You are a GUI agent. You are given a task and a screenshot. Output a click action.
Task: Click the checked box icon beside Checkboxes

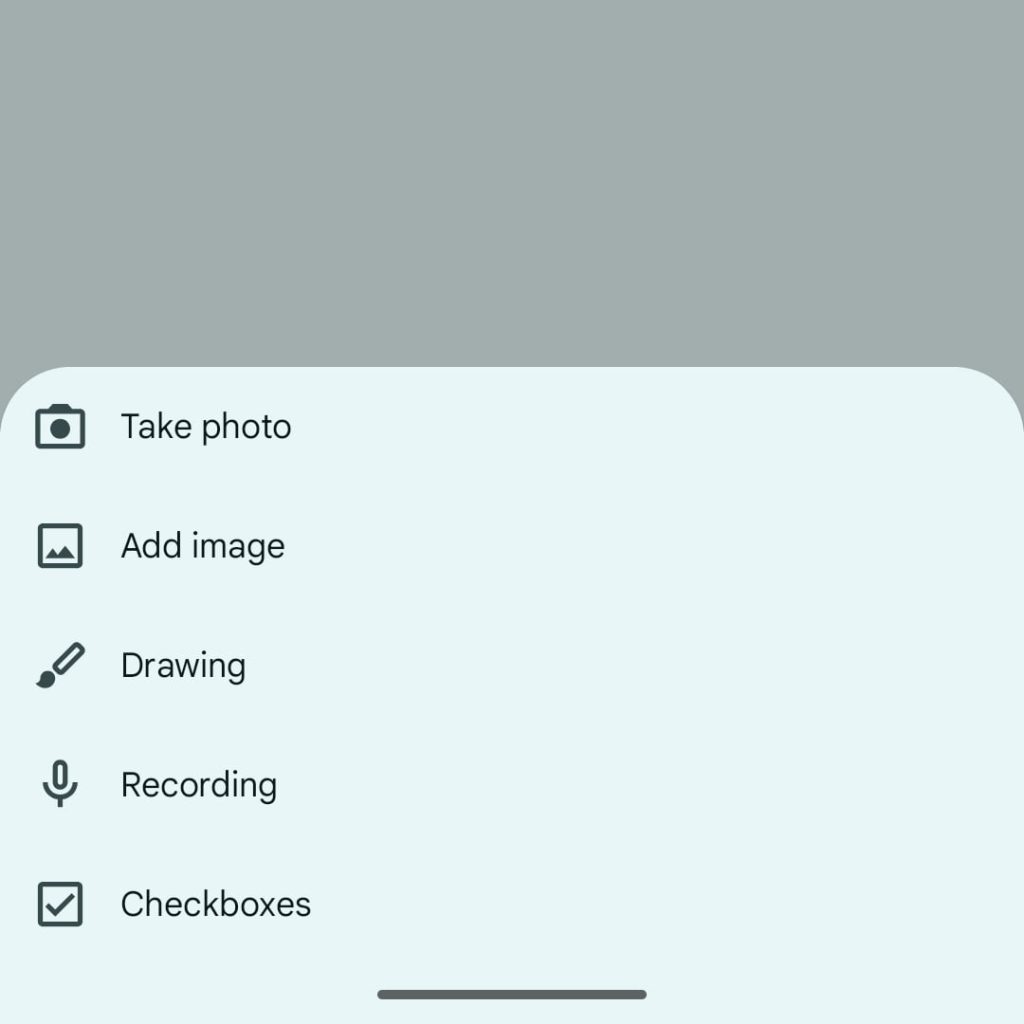(x=60, y=904)
